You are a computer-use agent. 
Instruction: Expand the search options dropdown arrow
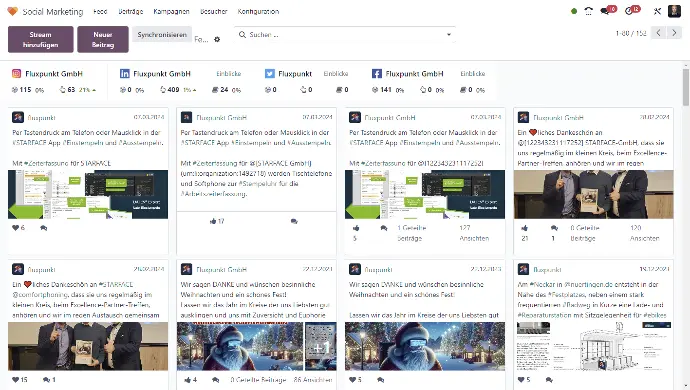449,34
